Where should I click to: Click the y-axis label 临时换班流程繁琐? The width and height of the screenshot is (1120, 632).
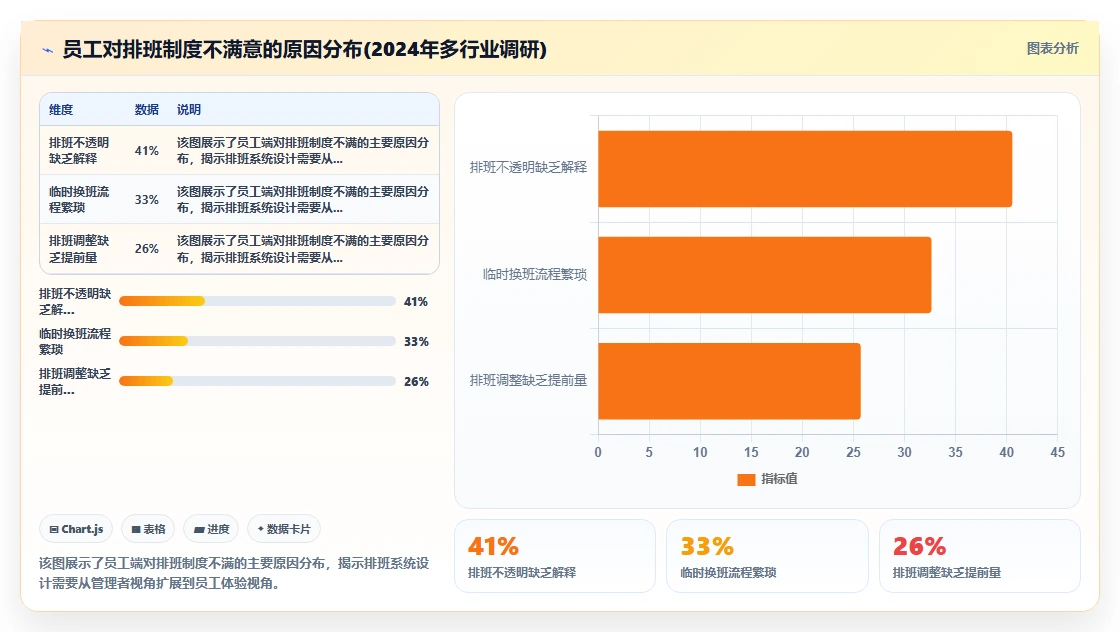534,274
